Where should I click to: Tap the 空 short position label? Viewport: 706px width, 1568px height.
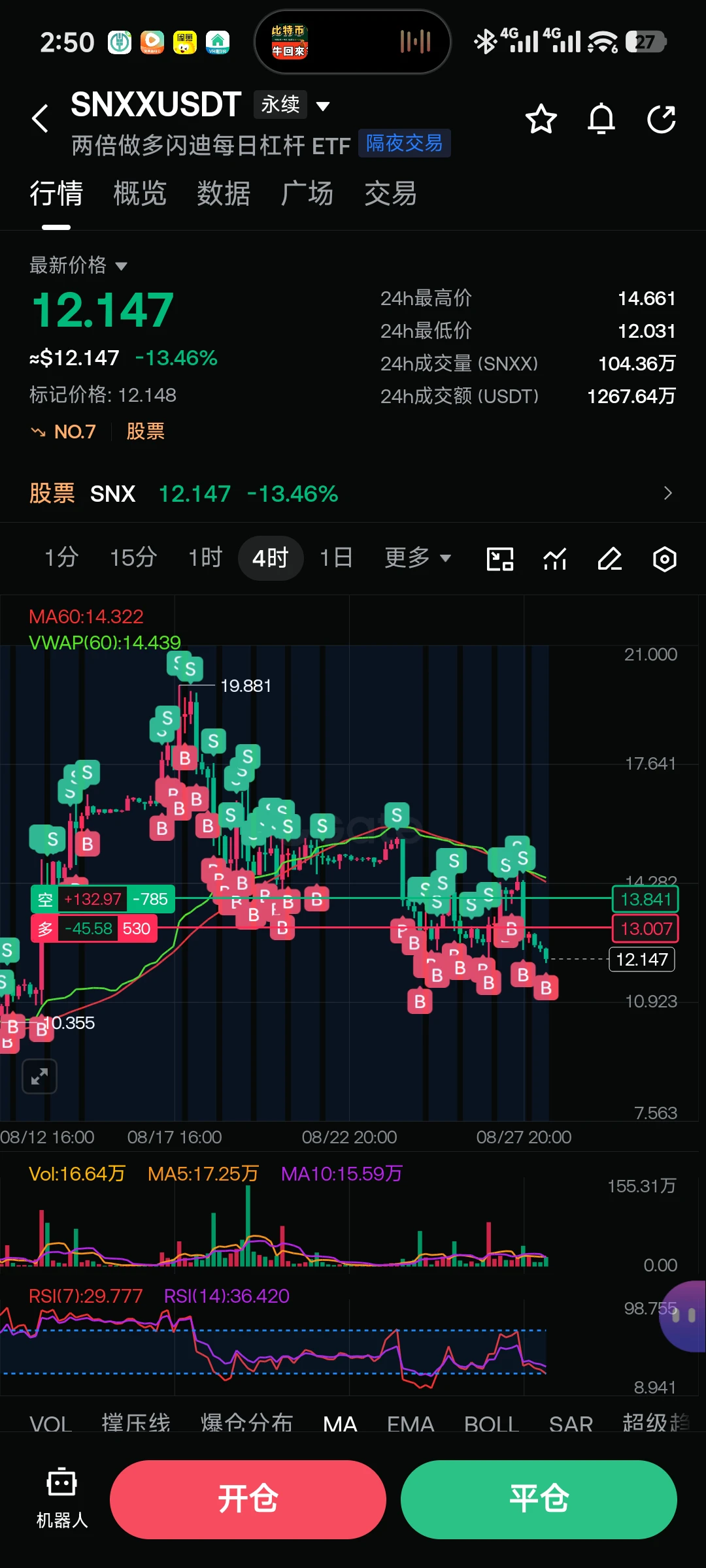click(45, 900)
